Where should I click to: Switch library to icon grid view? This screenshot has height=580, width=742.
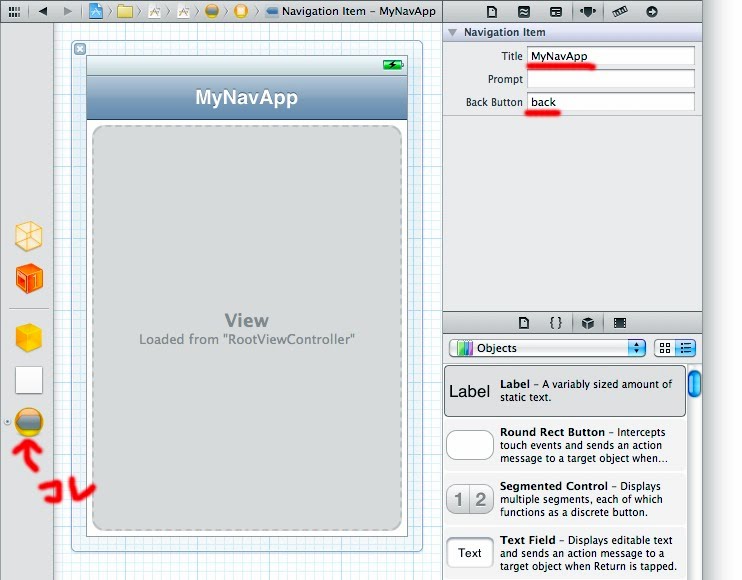coord(665,348)
